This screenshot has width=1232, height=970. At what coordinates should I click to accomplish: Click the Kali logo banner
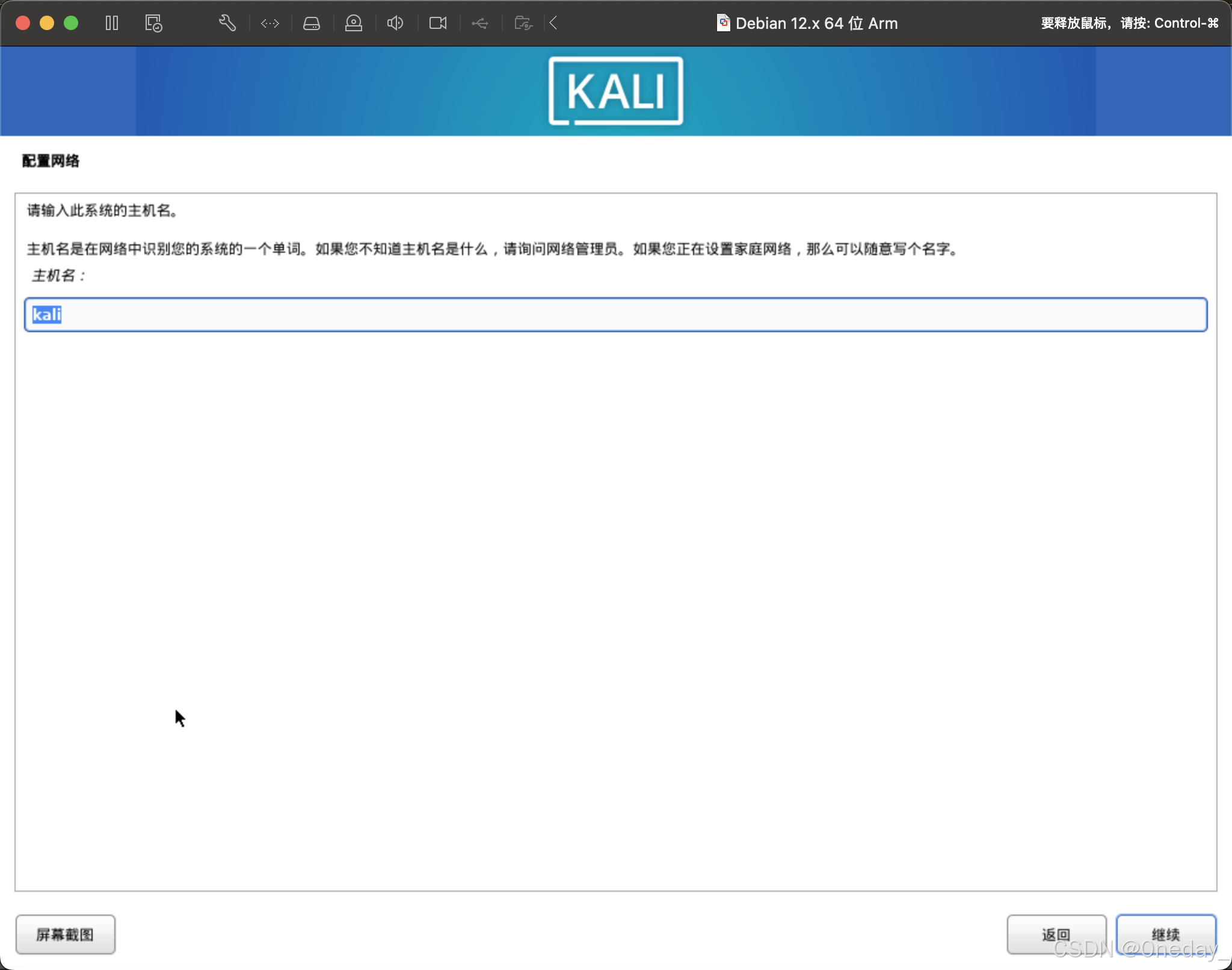[x=615, y=91]
